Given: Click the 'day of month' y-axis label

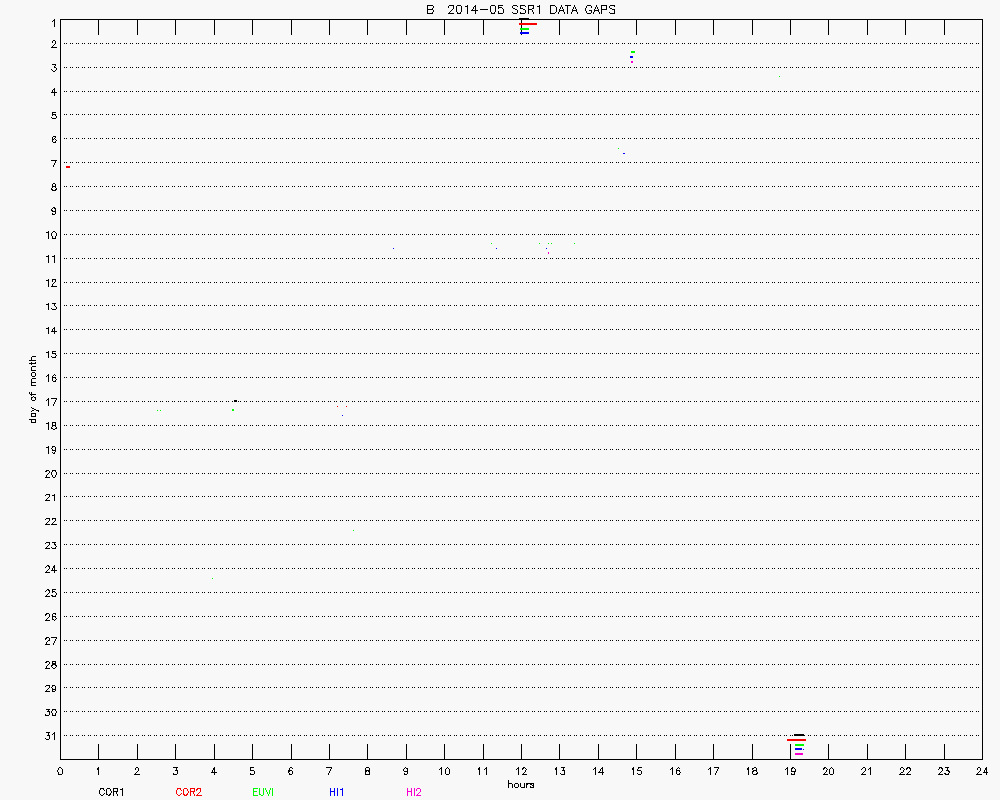Looking at the screenshot, I should 33,389.
